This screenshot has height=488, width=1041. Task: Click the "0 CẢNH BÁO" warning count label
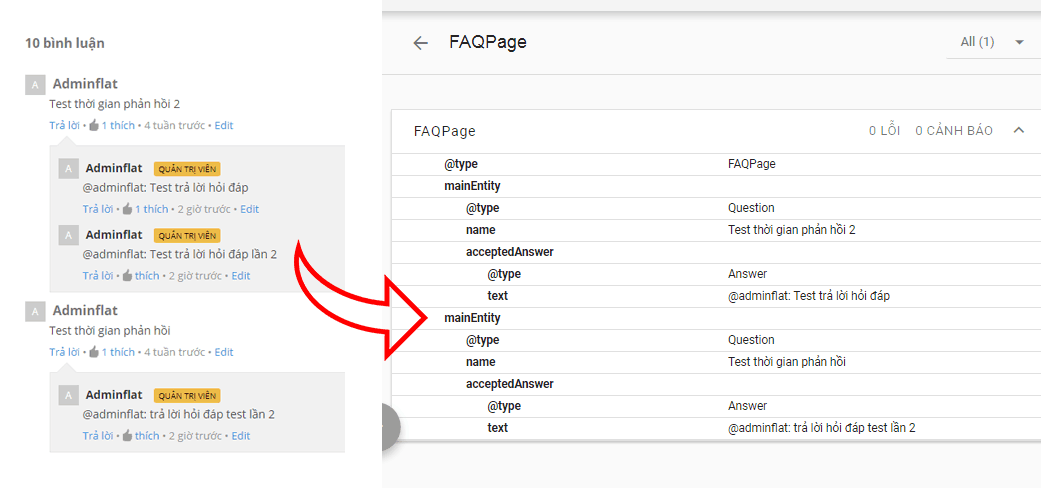tap(953, 131)
